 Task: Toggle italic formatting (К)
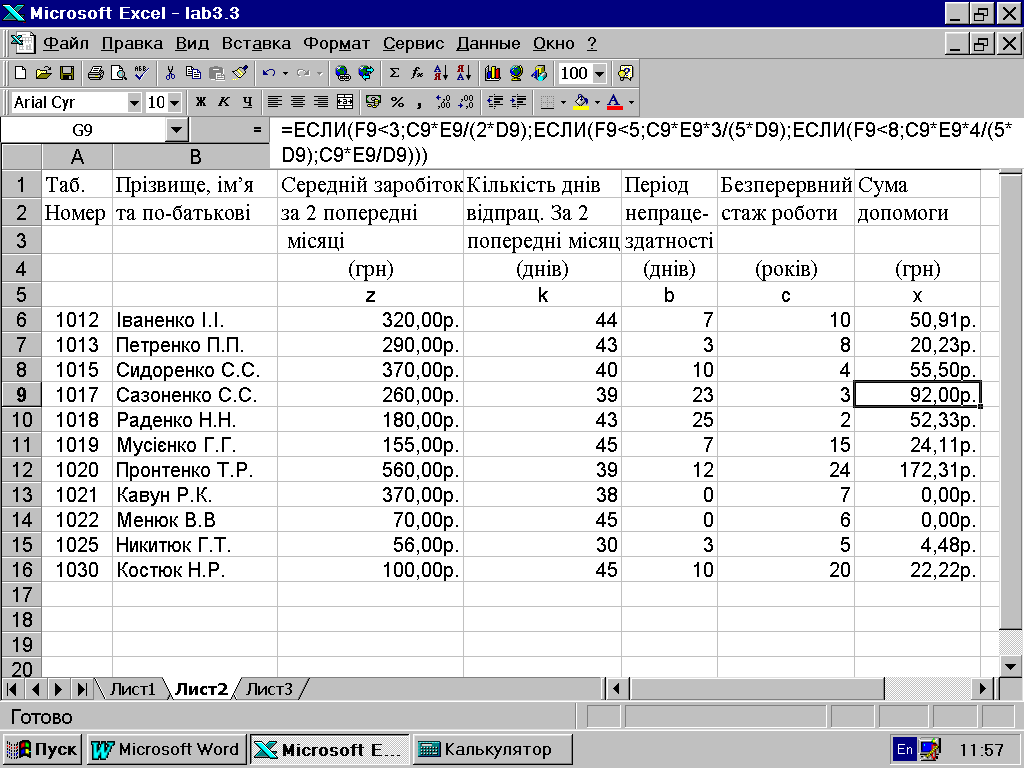click(x=224, y=102)
